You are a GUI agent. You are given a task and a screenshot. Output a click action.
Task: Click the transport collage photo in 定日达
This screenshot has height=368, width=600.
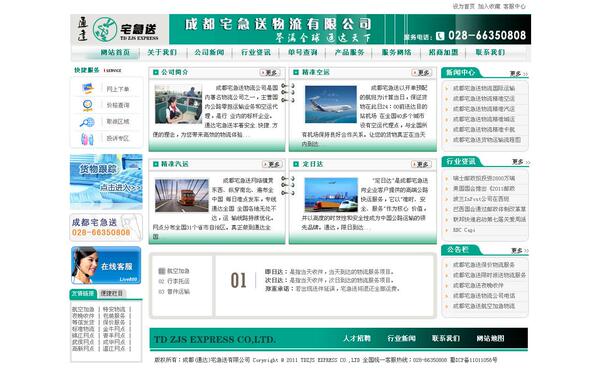click(x=331, y=195)
